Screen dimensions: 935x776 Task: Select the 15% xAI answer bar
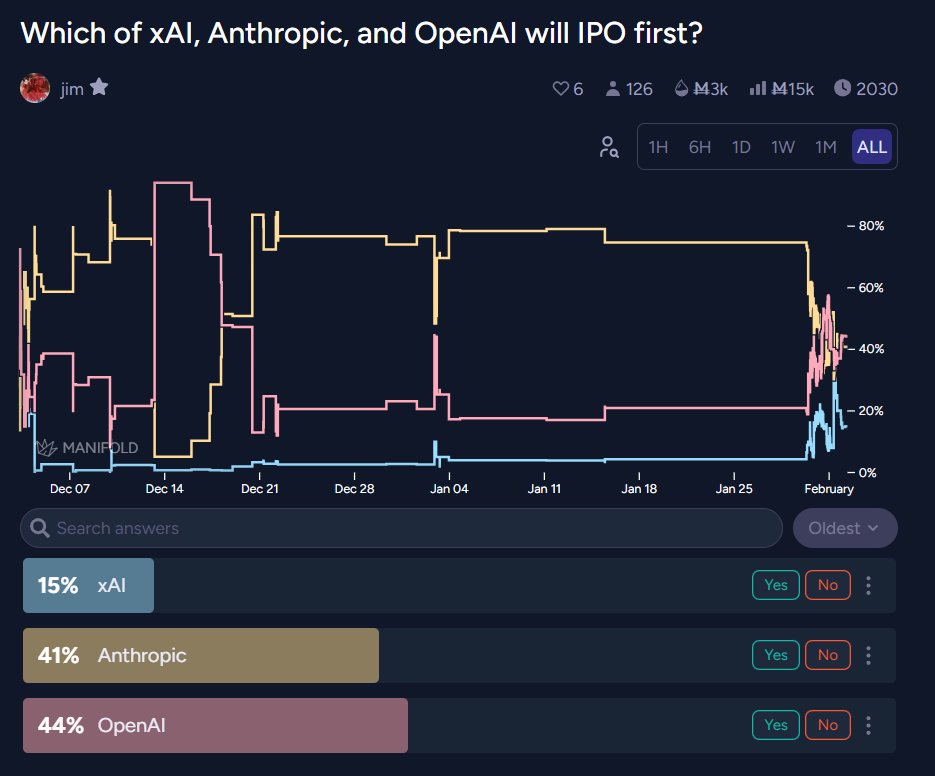[459, 585]
